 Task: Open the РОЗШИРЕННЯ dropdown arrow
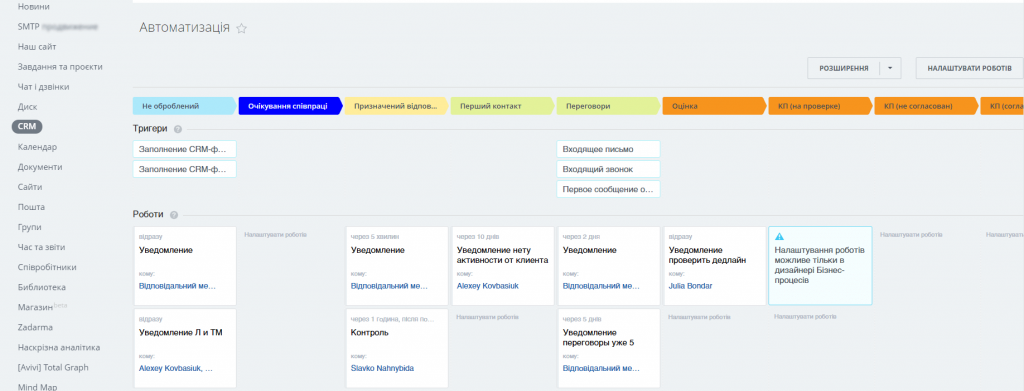[890, 68]
